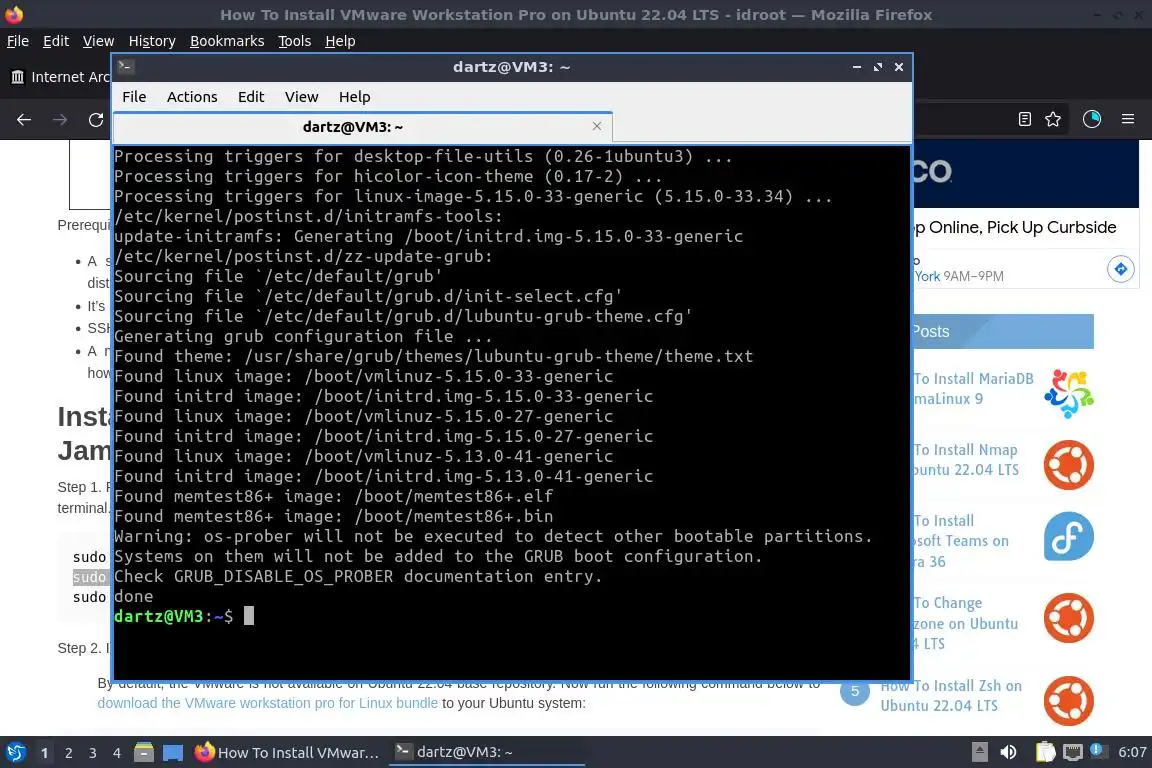Screen dimensions: 1152x768
Task: Open terminal Actions menu
Action: pyautogui.click(x=192, y=97)
